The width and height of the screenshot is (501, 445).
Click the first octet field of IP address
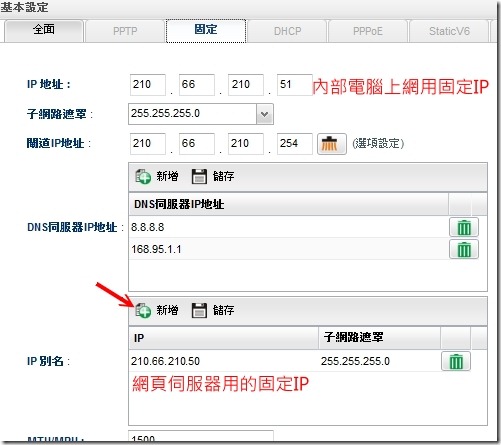[x=148, y=85]
